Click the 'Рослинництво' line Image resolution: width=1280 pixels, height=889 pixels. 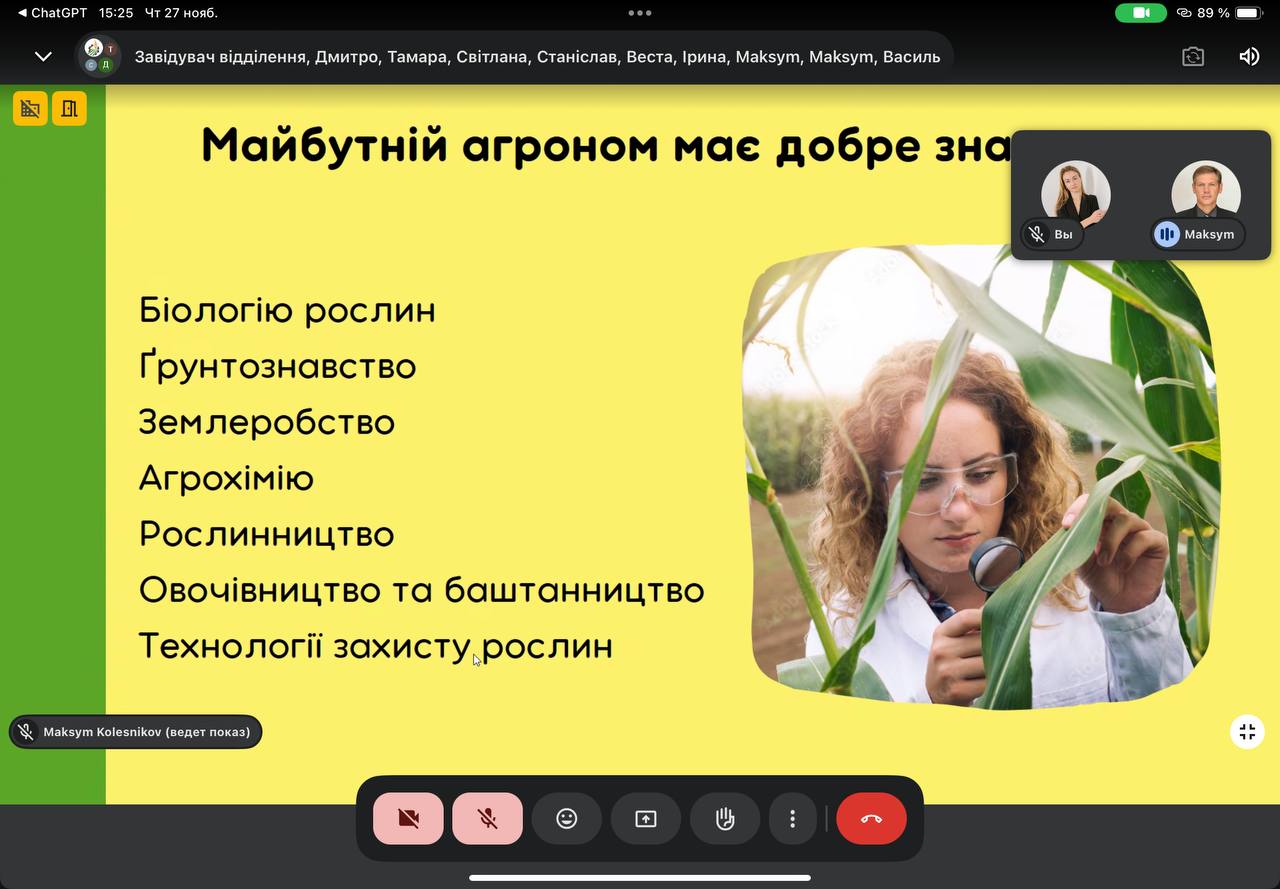click(x=266, y=534)
